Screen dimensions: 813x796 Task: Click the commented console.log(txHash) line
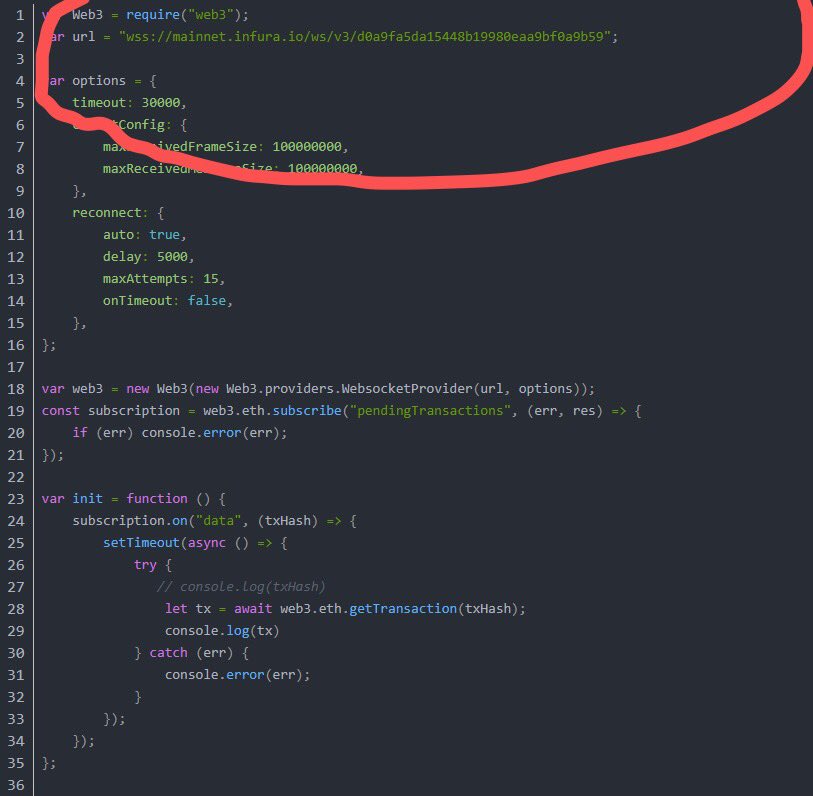241,587
